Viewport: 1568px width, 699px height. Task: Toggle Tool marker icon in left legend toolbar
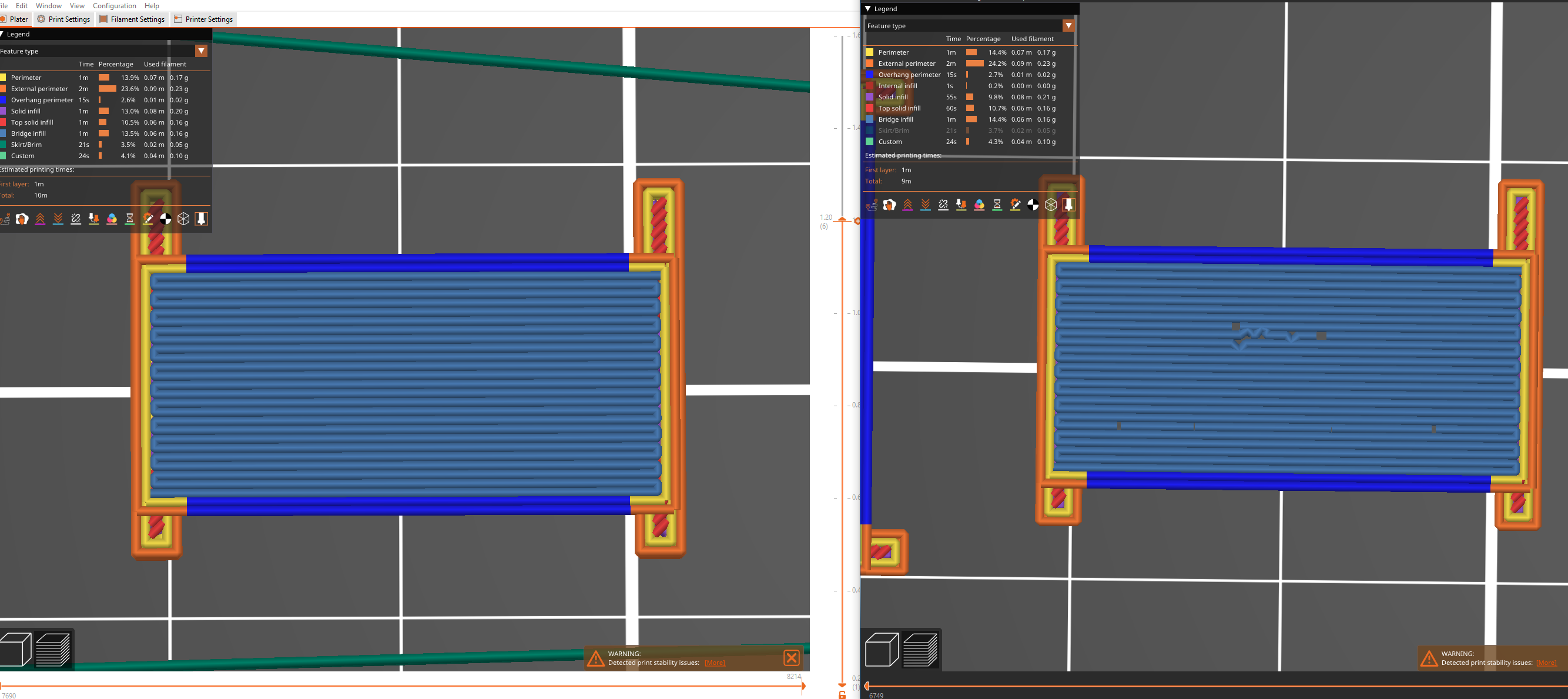pyautogui.click(x=202, y=219)
